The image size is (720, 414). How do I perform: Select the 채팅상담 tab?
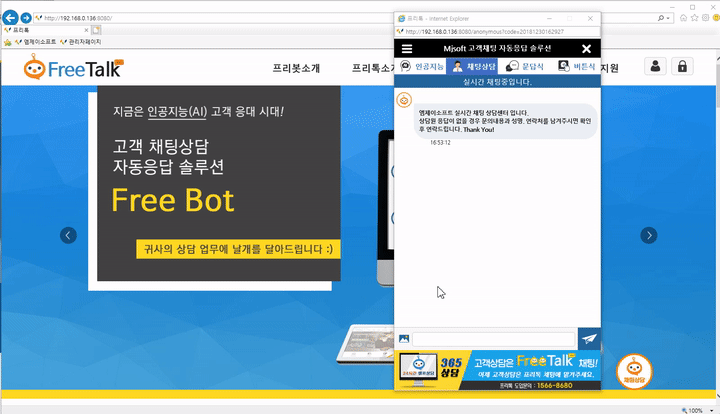472,67
